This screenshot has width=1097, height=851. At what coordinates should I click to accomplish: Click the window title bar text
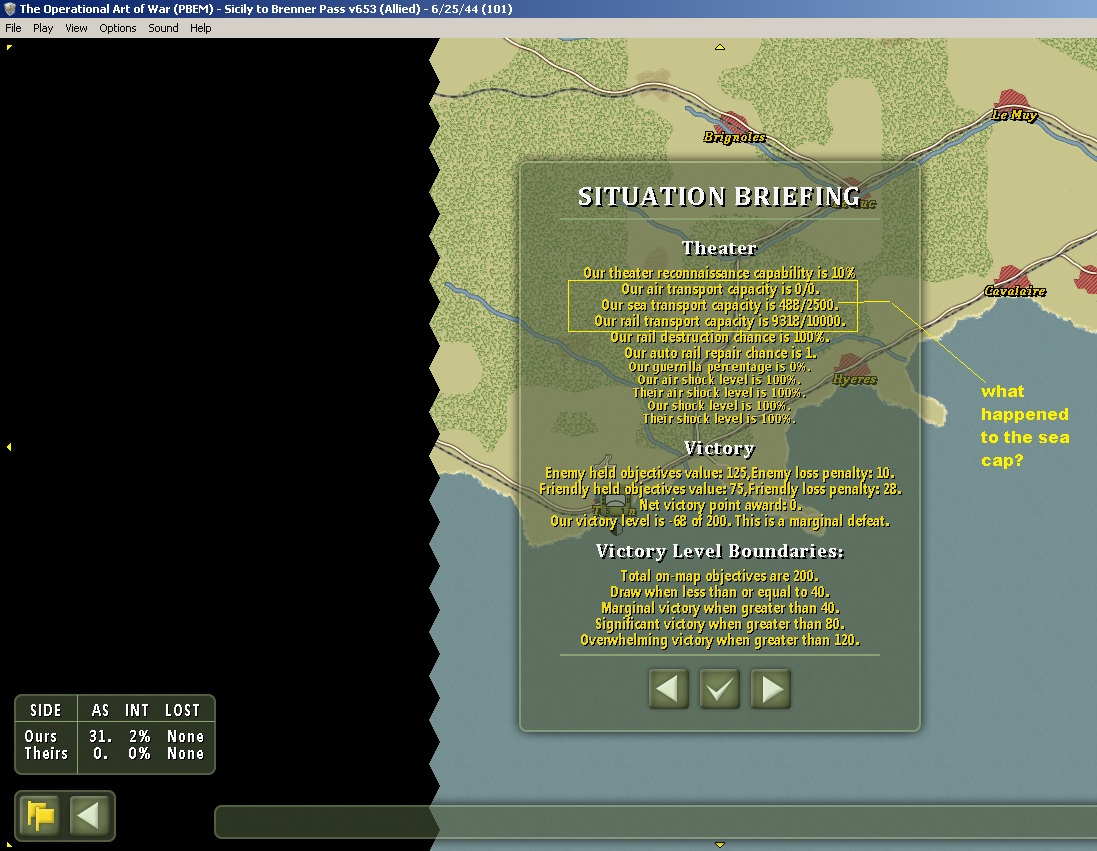(266, 9)
